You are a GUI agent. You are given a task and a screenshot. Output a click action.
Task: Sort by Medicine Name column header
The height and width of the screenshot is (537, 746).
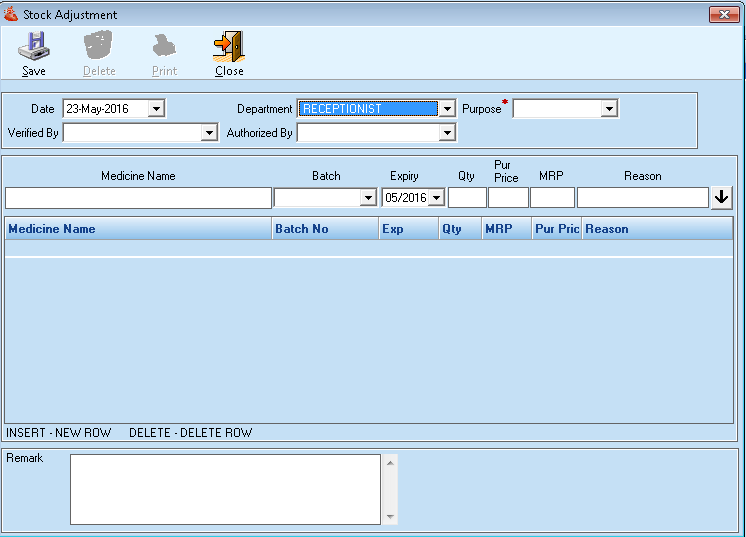[x=138, y=229]
